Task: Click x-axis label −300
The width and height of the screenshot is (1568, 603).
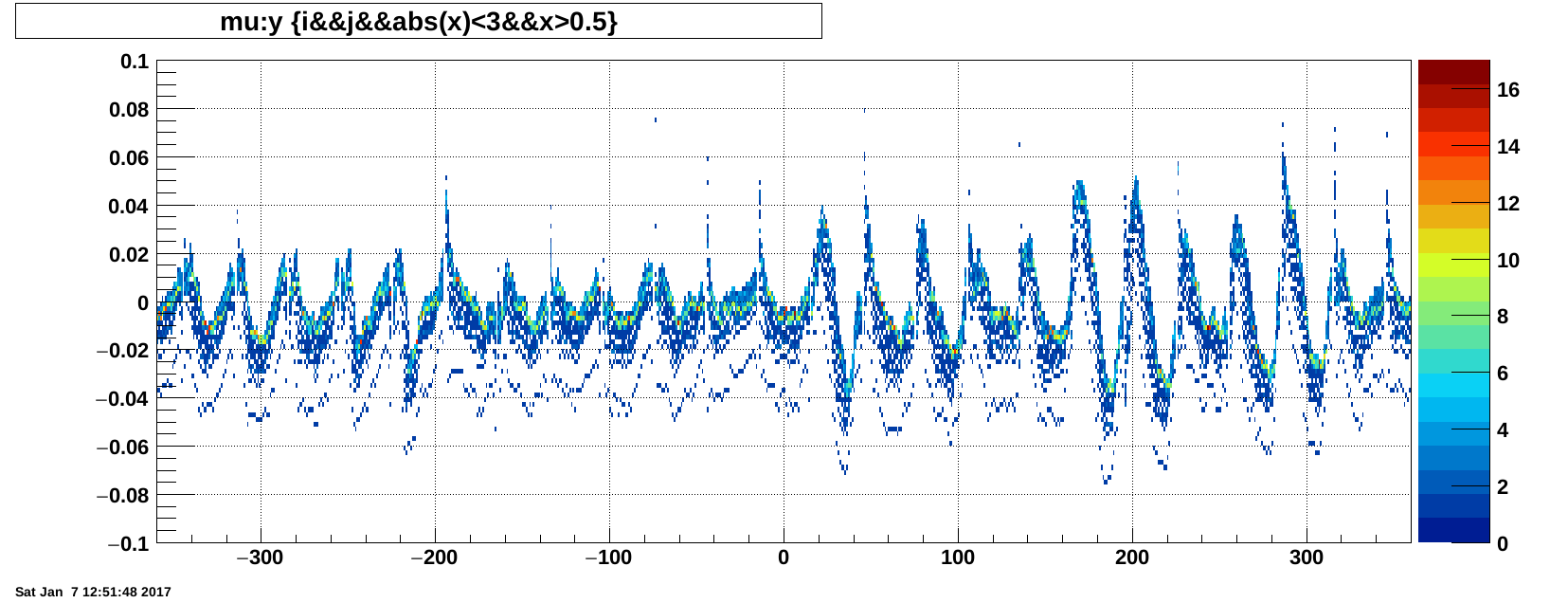Action: [260, 557]
